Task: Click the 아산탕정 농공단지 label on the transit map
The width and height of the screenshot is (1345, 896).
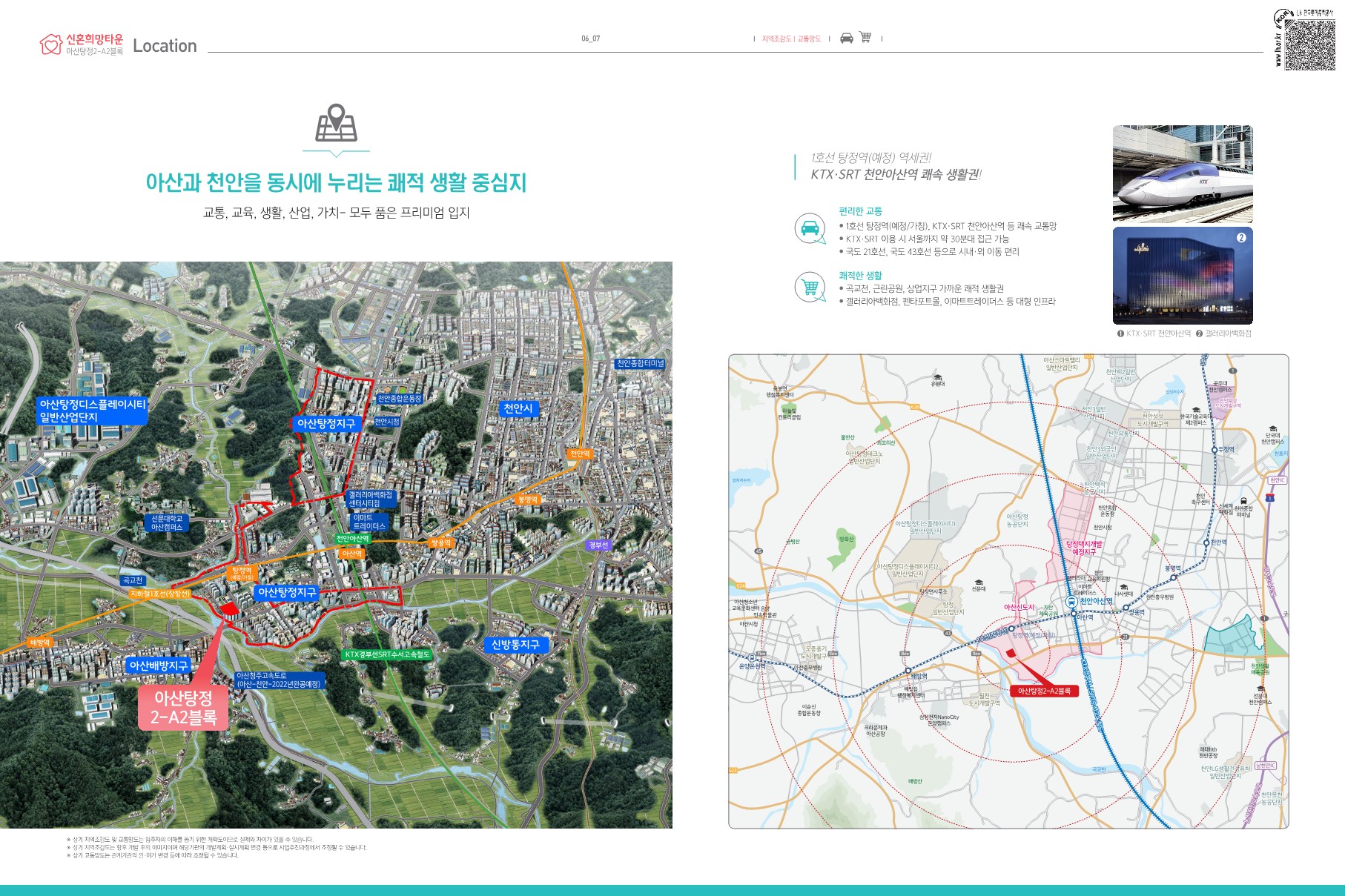Action: click(1017, 520)
